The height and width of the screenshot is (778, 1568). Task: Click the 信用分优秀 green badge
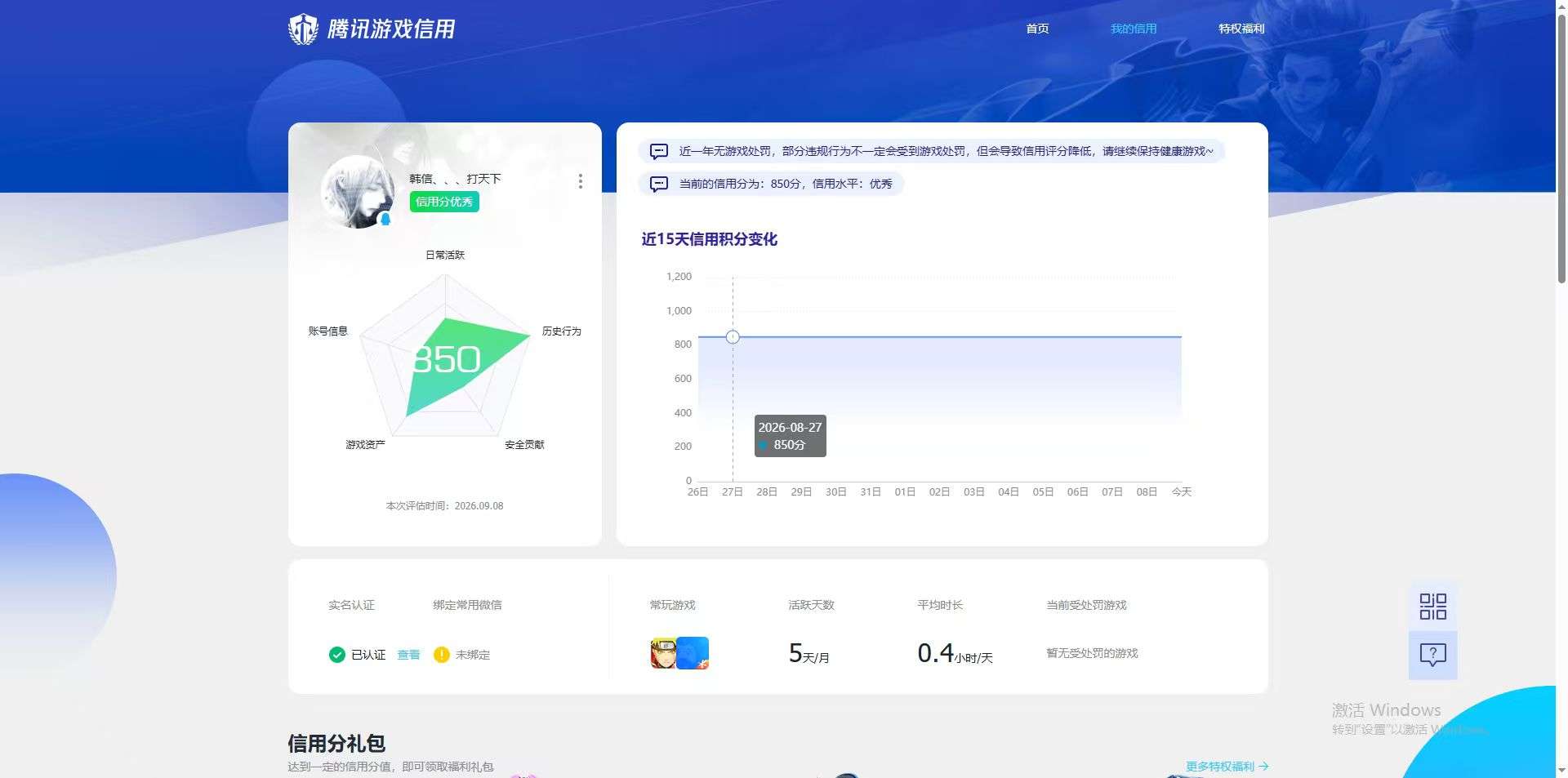444,202
